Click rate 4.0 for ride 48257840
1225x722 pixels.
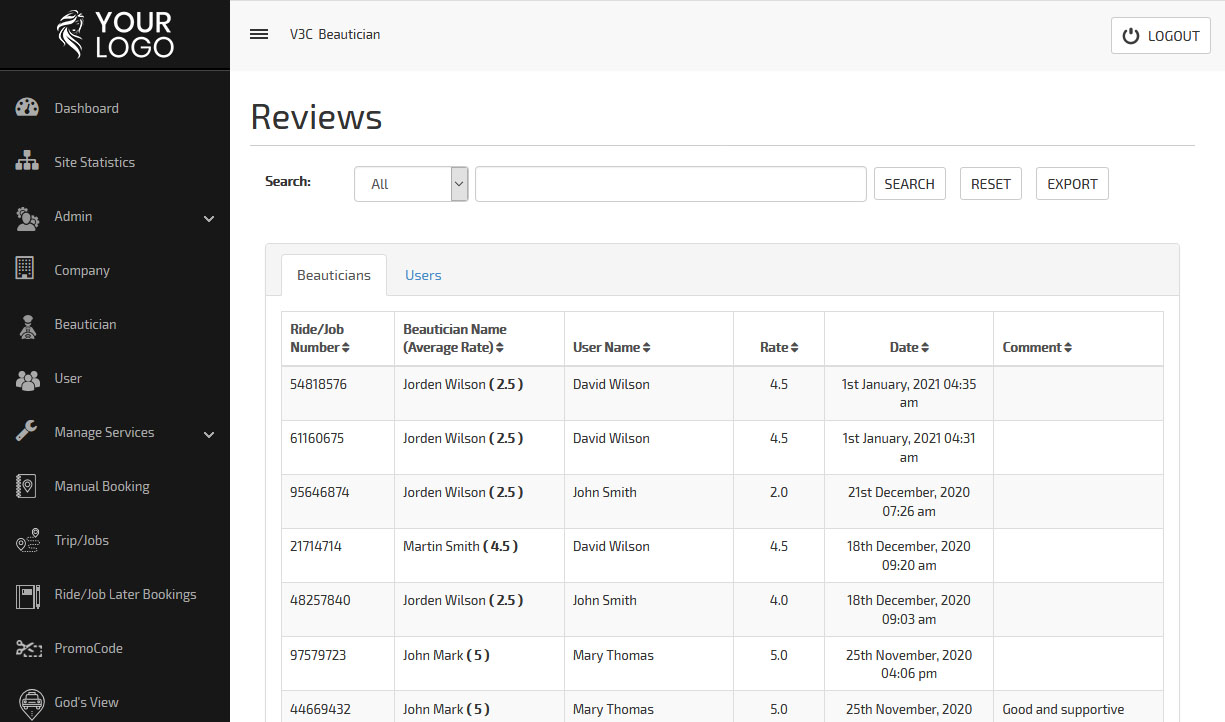coord(779,600)
